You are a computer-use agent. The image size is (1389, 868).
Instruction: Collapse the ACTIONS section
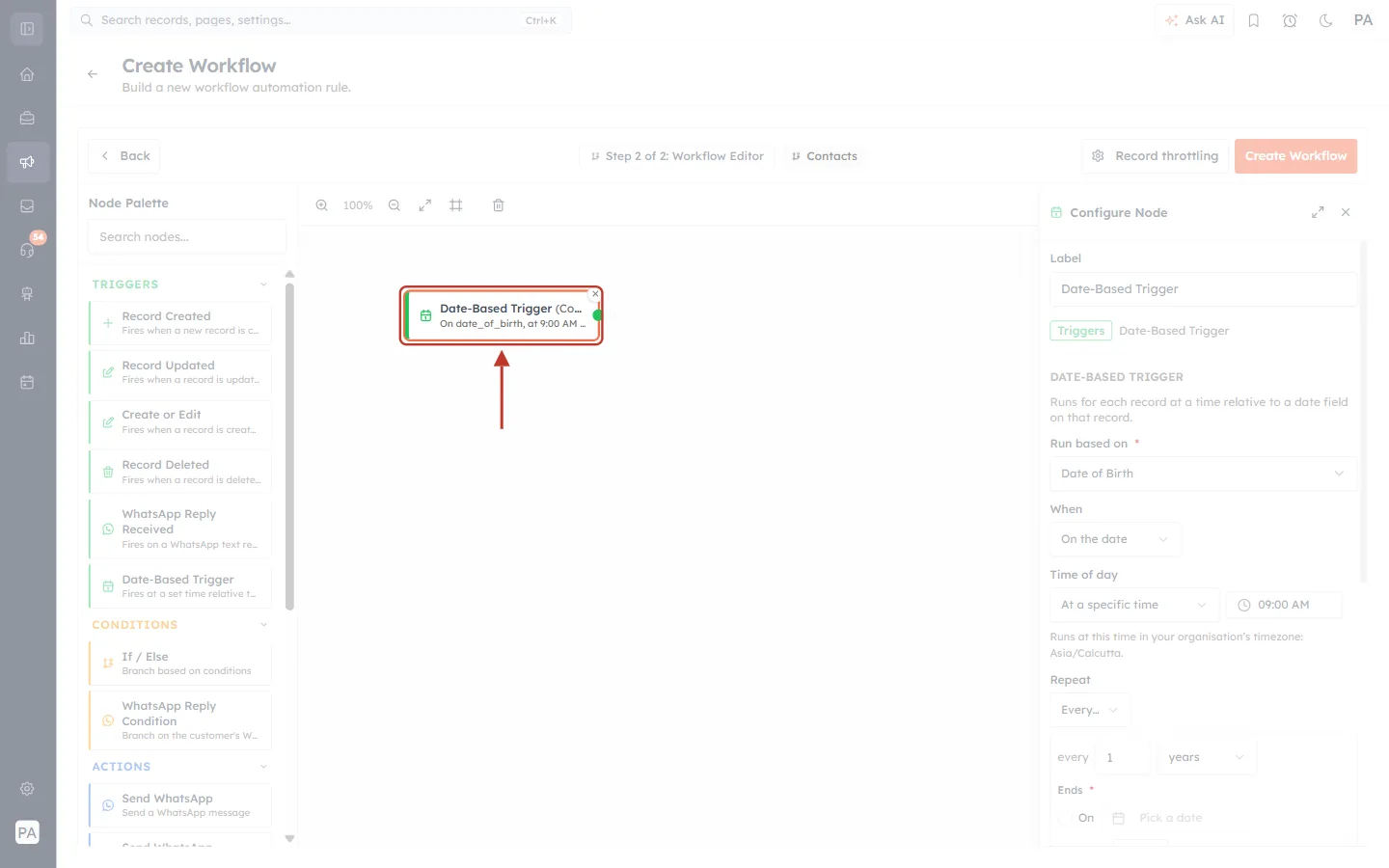(x=263, y=767)
